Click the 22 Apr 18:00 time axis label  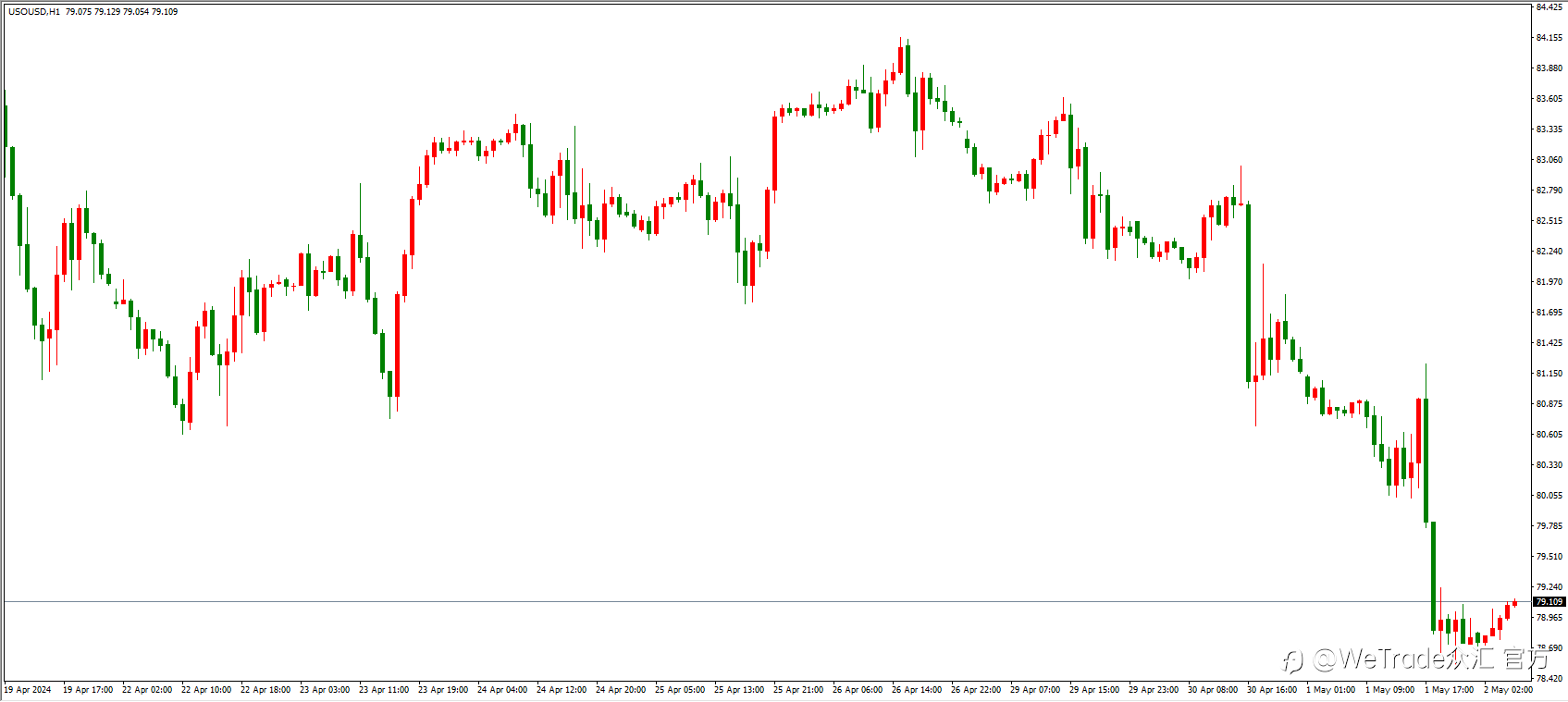pos(265,690)
